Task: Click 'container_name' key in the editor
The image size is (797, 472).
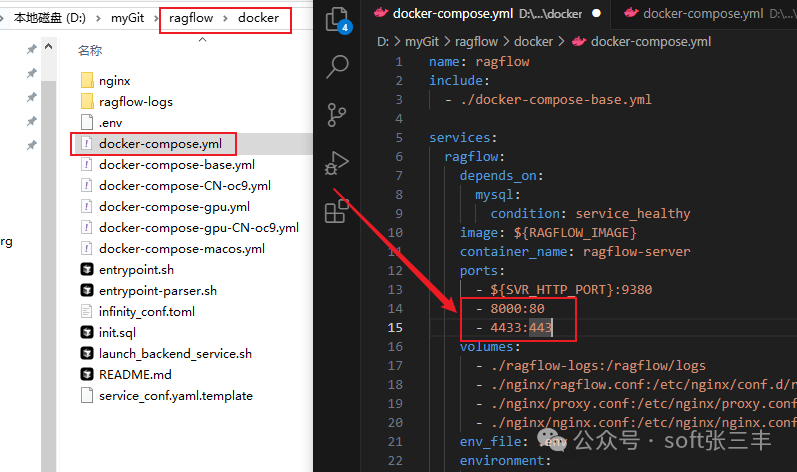Action: tap(513, 251)
